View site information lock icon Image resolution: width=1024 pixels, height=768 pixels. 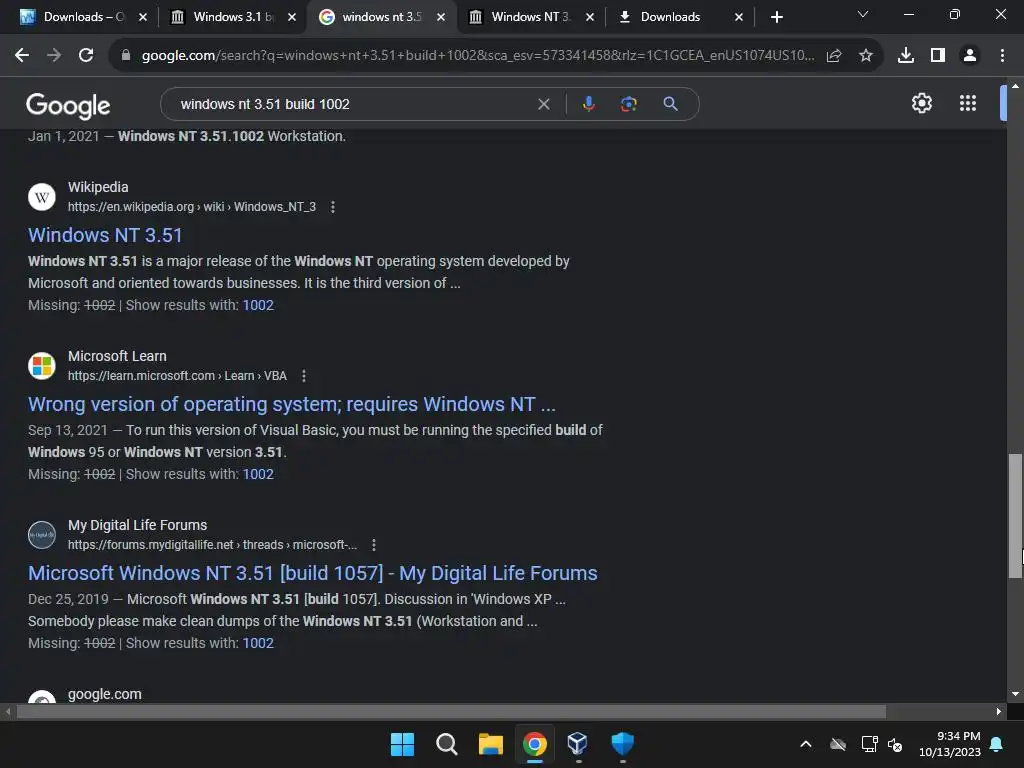click(126, 56)
